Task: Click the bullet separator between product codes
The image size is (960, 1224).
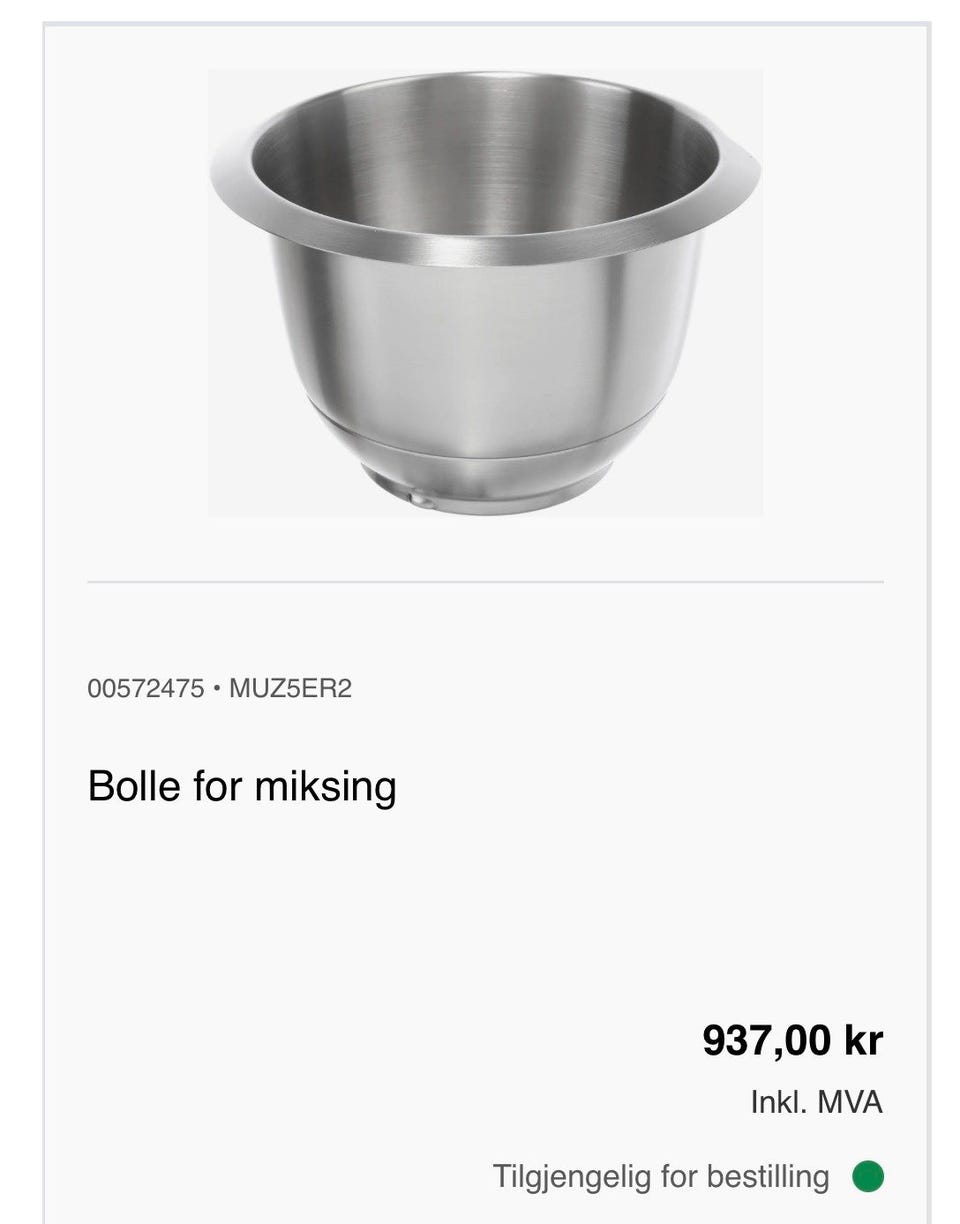Action: 217,689
